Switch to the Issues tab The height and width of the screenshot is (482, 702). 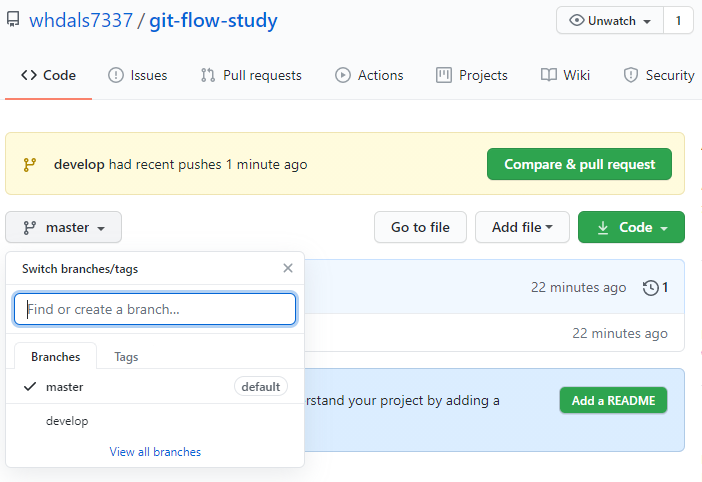138,75
